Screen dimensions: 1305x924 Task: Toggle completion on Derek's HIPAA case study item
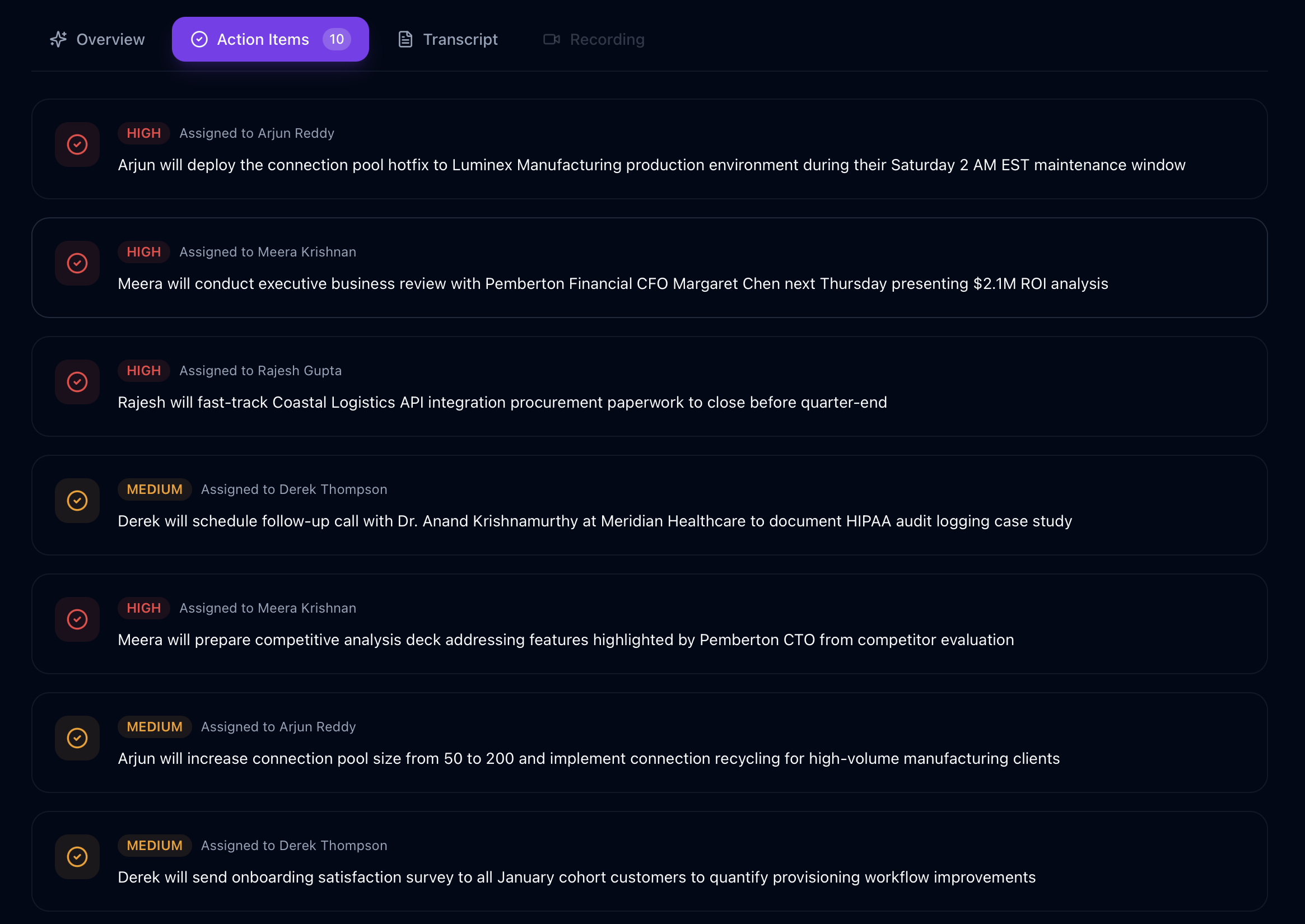(x=77, y=501)
